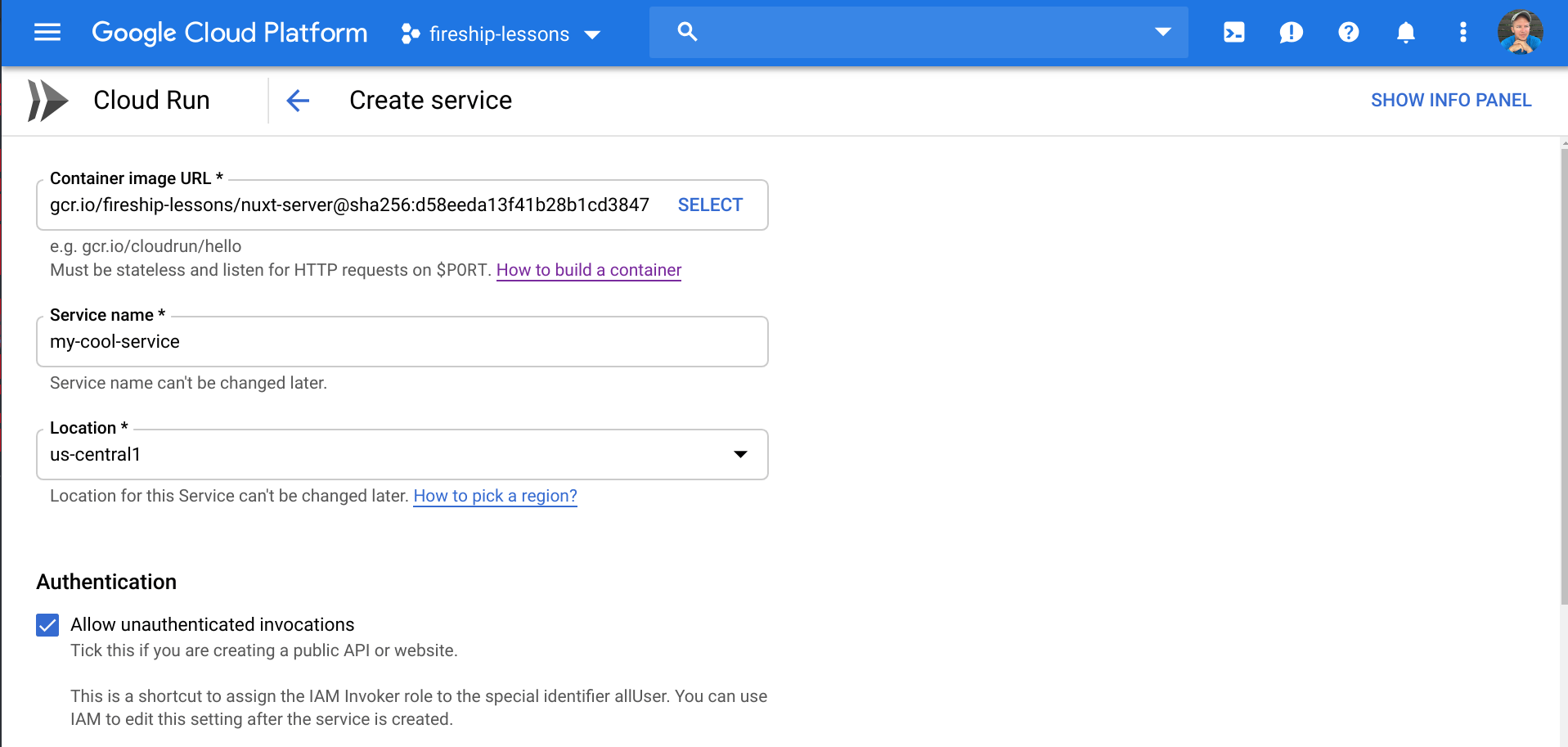
Task: Uncheck Allow unauthenticated invocations
Action: [x=47, y=624]
